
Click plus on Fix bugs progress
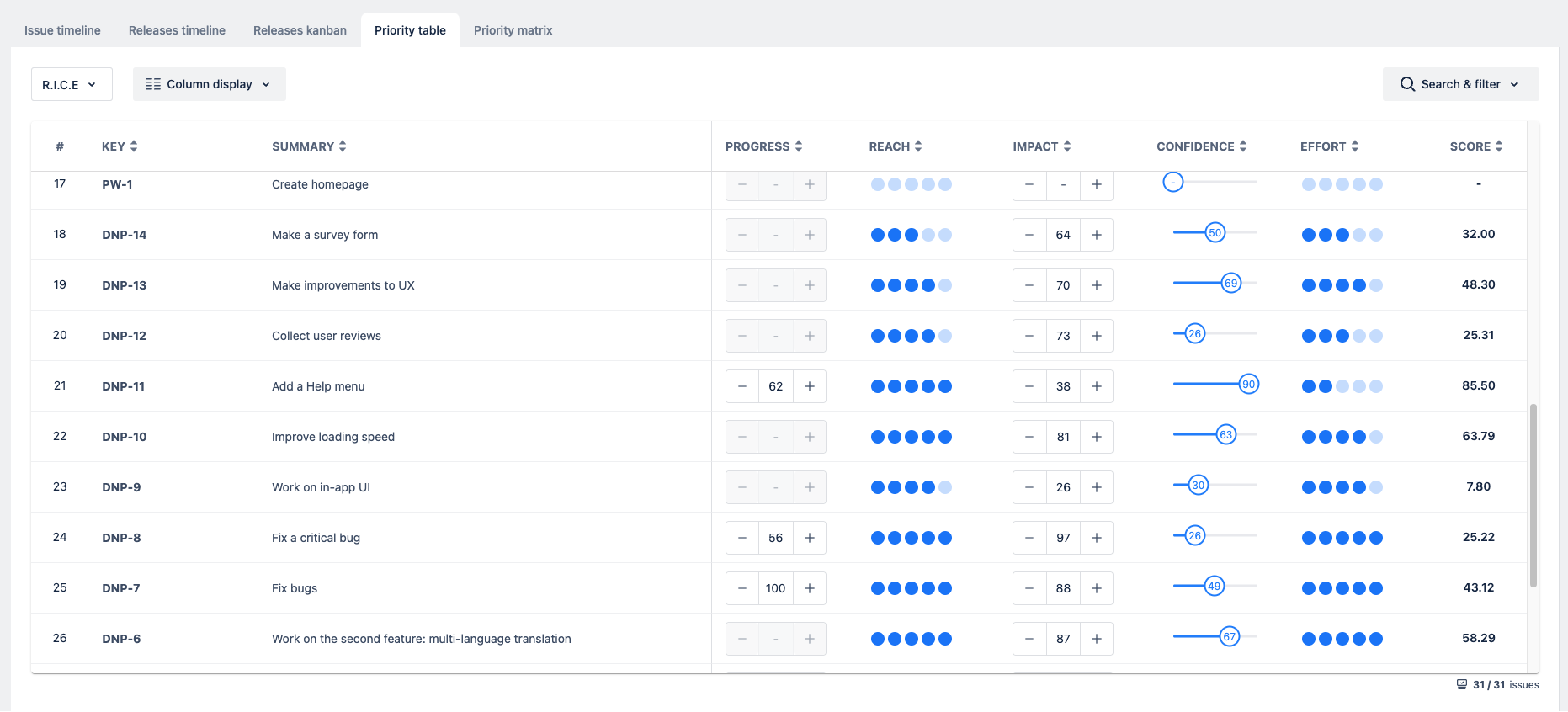(x=809, y=588)
